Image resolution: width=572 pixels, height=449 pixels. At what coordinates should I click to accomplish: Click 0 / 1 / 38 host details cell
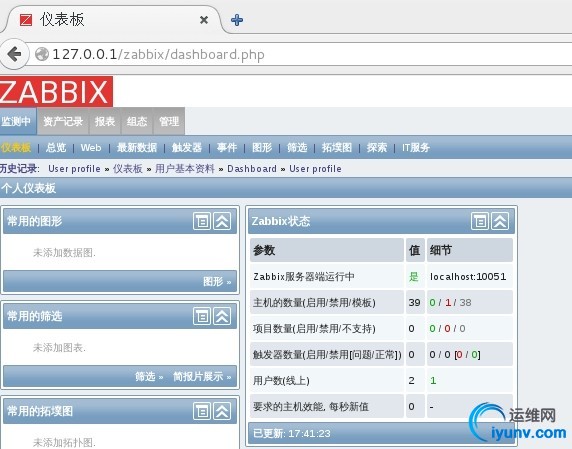pos(451,302)
